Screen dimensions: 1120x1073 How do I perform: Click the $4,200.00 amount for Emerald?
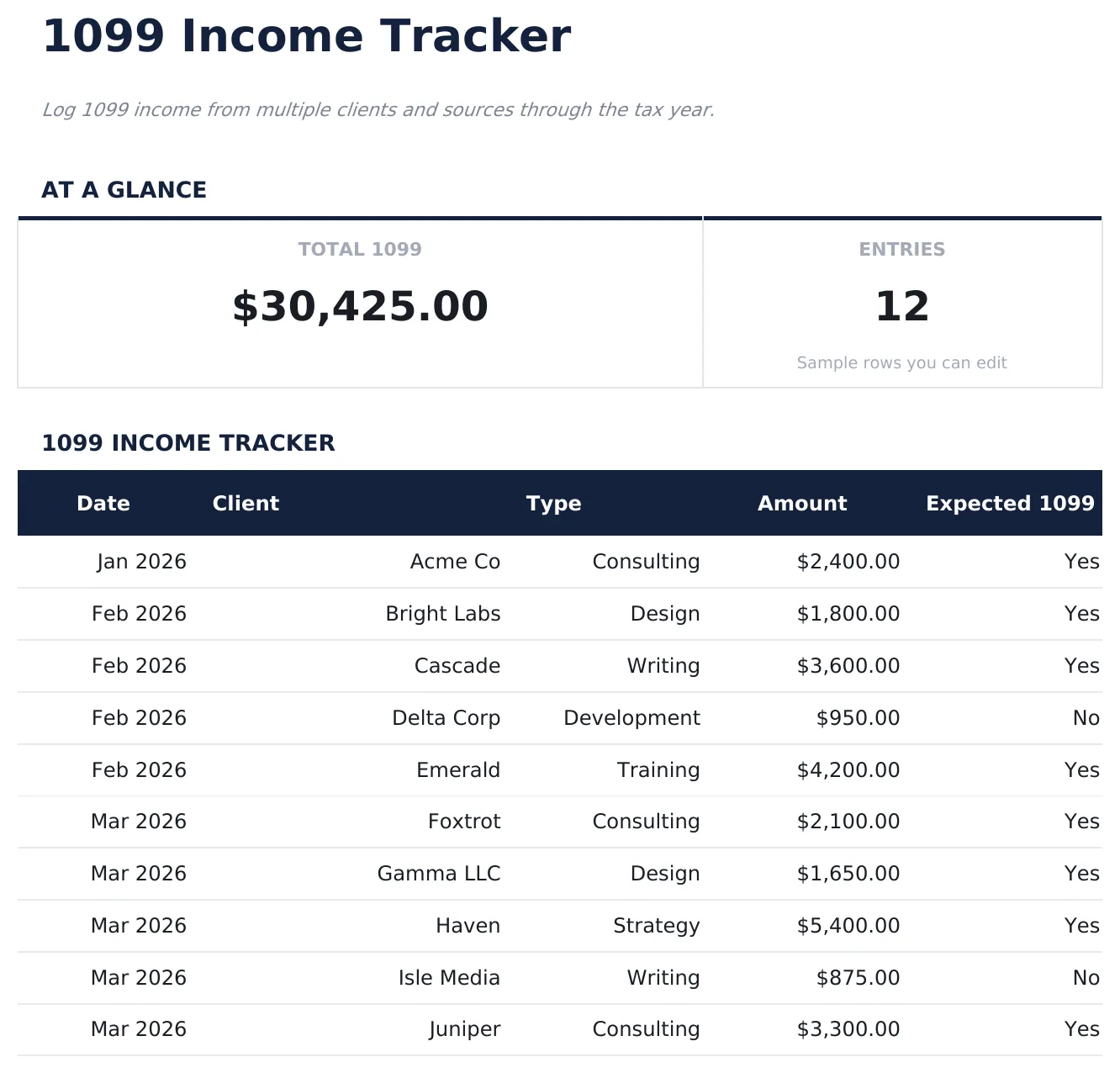(848, 769)
